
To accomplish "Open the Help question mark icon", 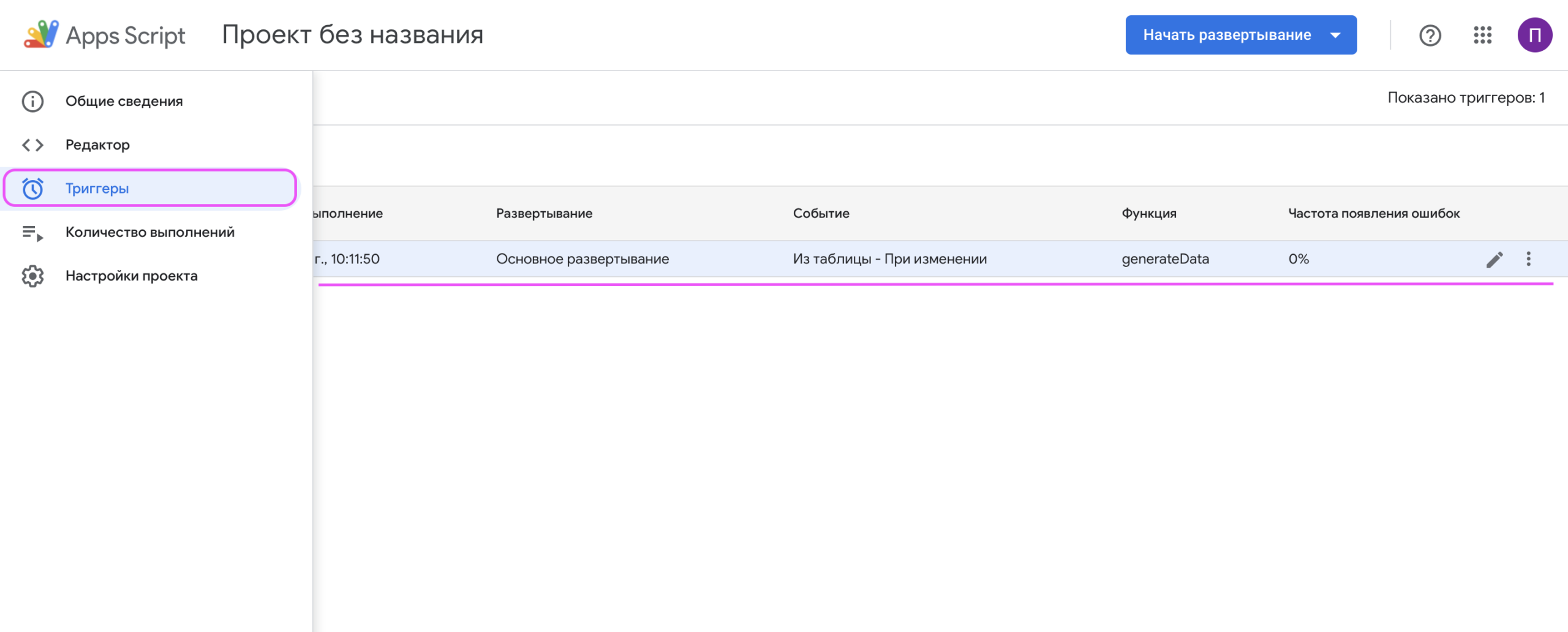I will (1430, 35).
